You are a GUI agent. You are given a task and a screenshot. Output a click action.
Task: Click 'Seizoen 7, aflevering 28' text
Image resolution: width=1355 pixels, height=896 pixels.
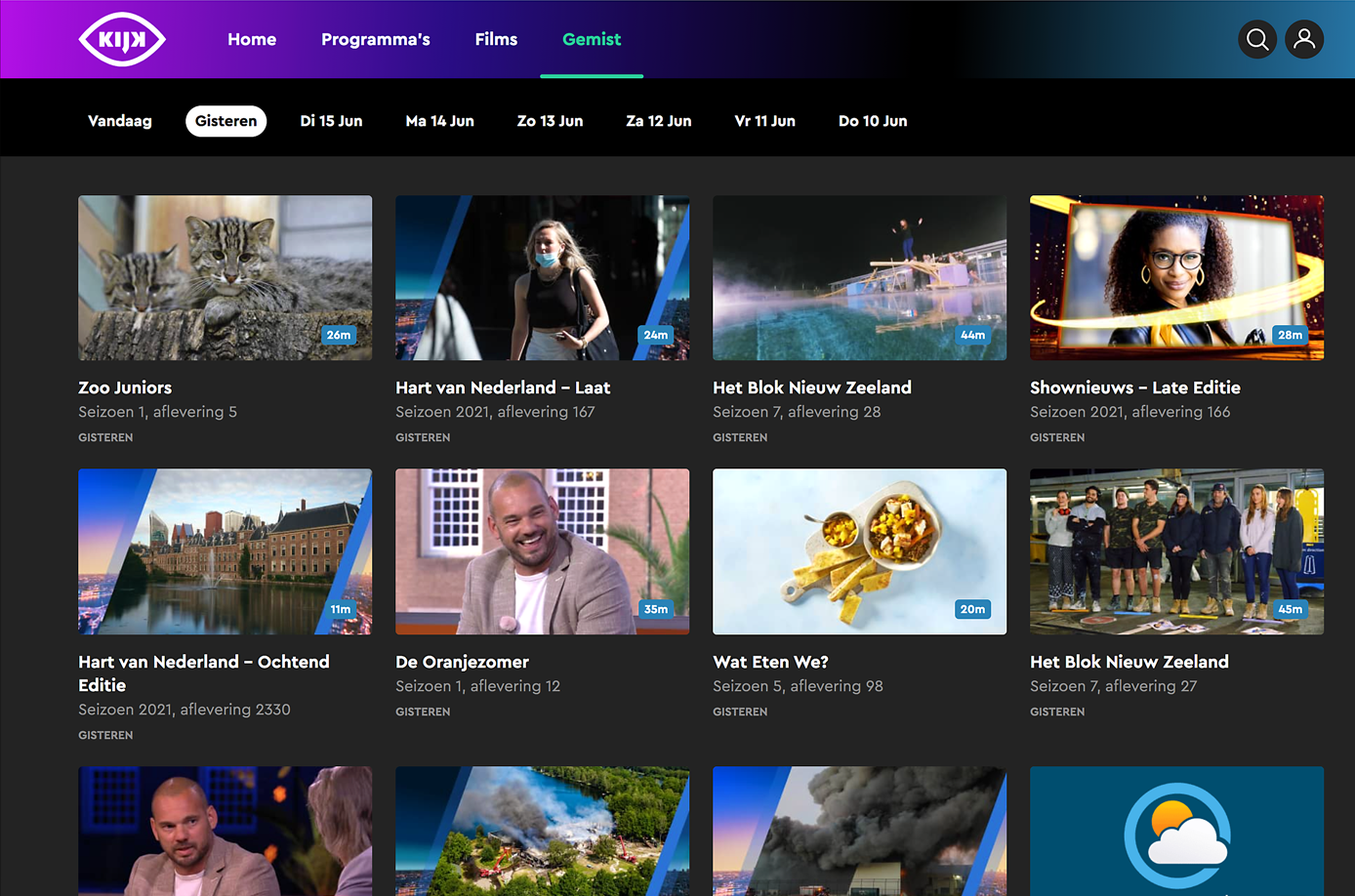coord(797,412)
